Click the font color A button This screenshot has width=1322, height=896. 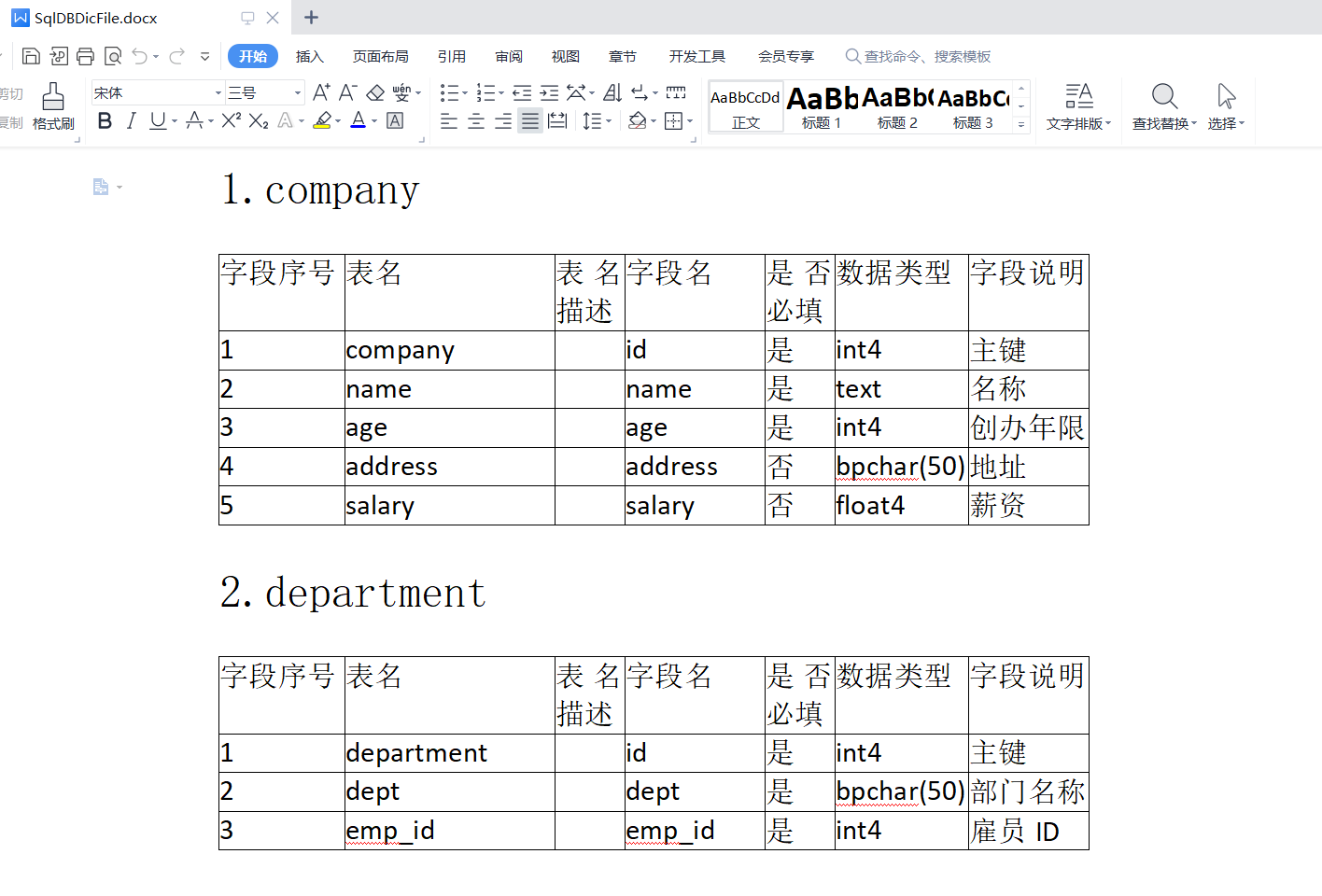click(x=358, y=120)
